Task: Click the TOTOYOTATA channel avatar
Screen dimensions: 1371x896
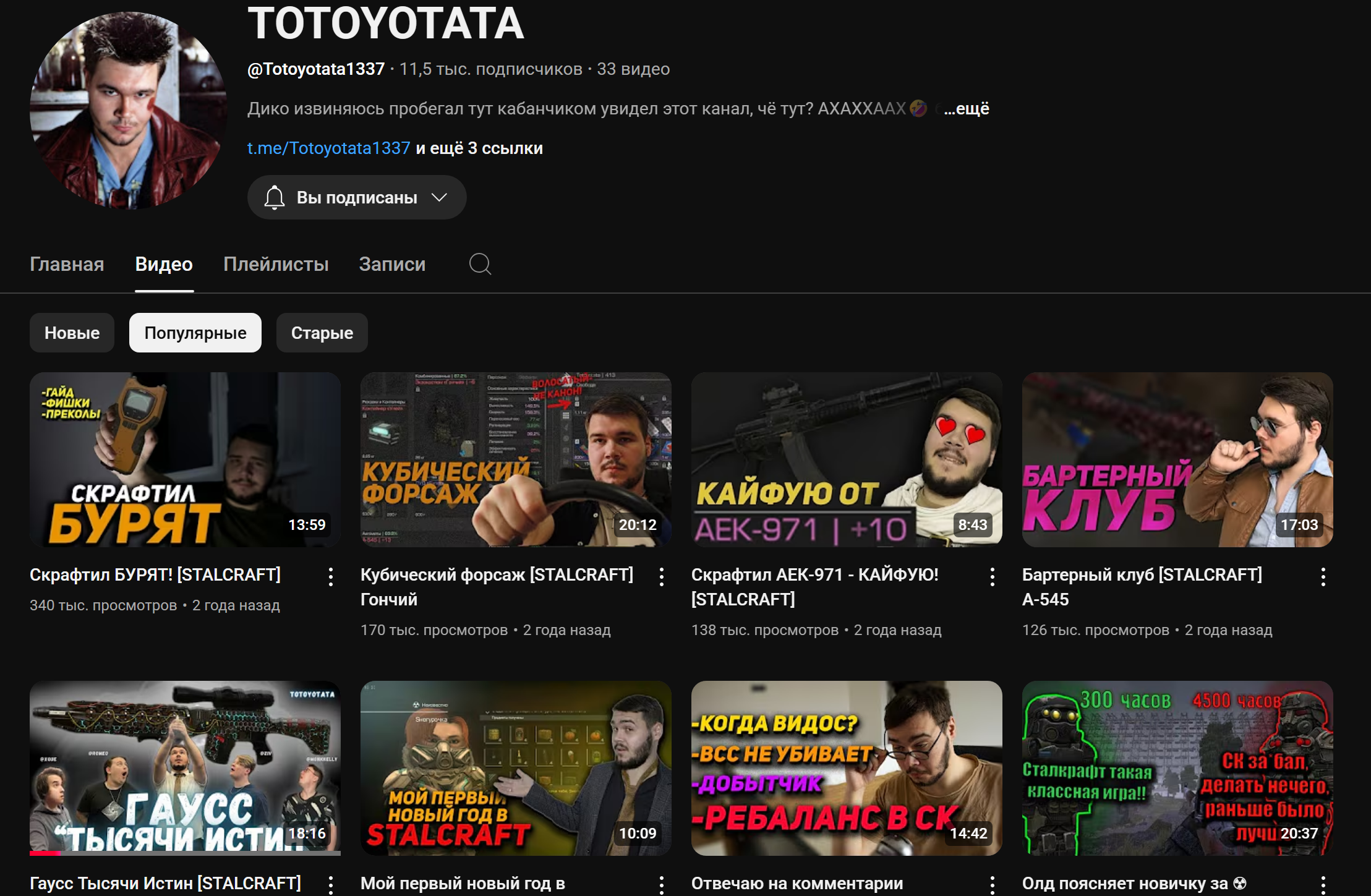Action: (129, 110)
